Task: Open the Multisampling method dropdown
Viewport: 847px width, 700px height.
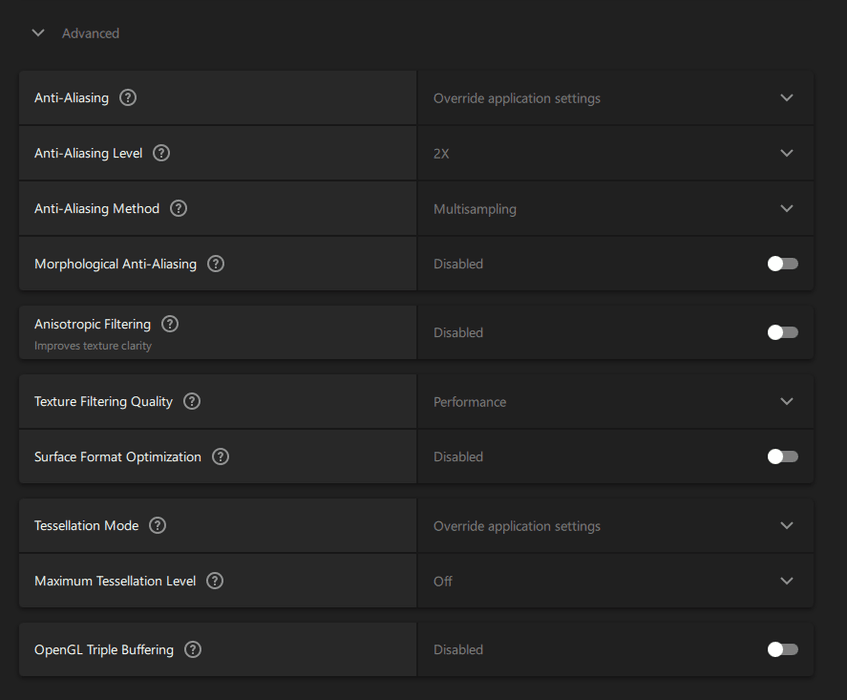Action: [615, 209]
